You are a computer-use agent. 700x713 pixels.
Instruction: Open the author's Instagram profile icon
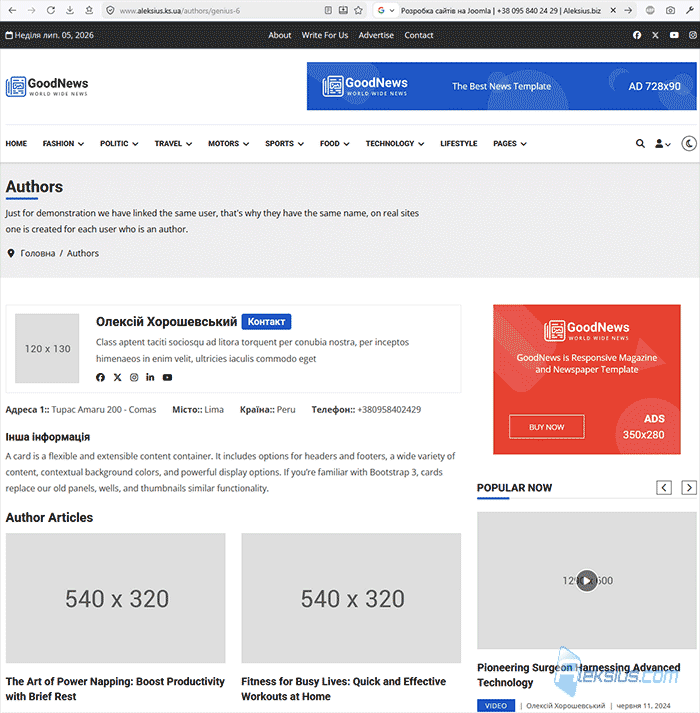tap(134, 377)
